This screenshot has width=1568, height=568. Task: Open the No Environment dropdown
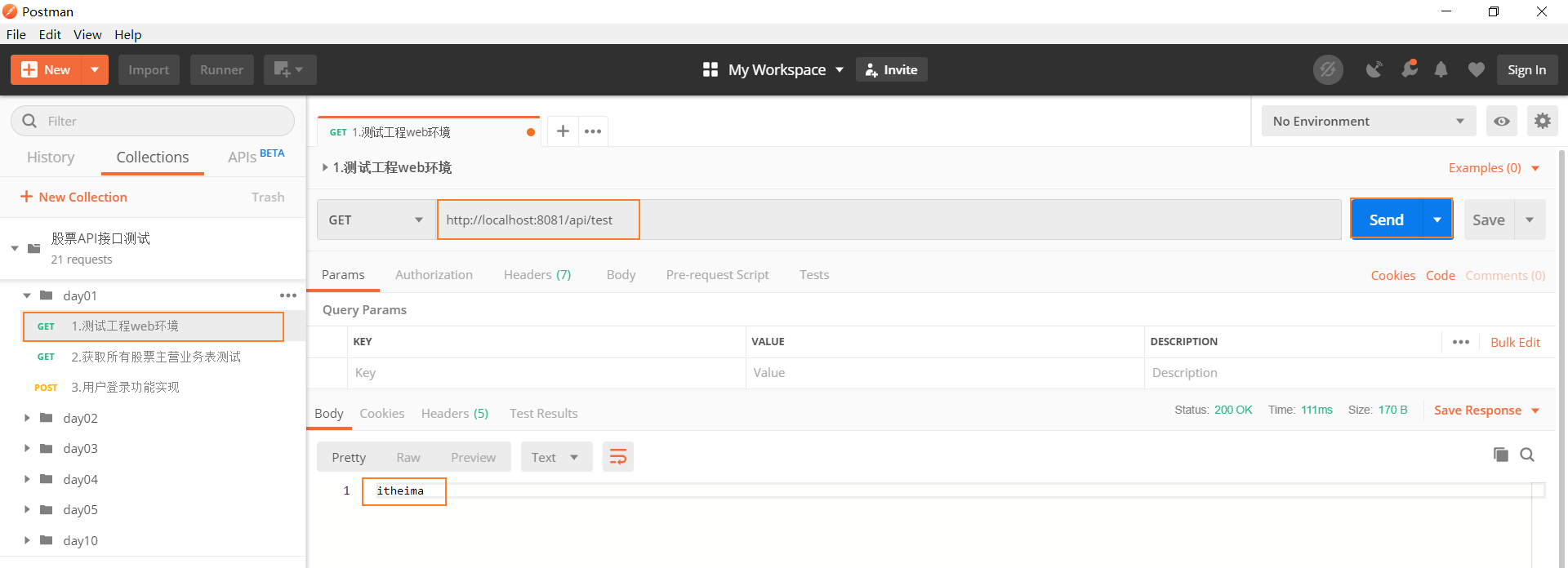[x=1369, y=121]
